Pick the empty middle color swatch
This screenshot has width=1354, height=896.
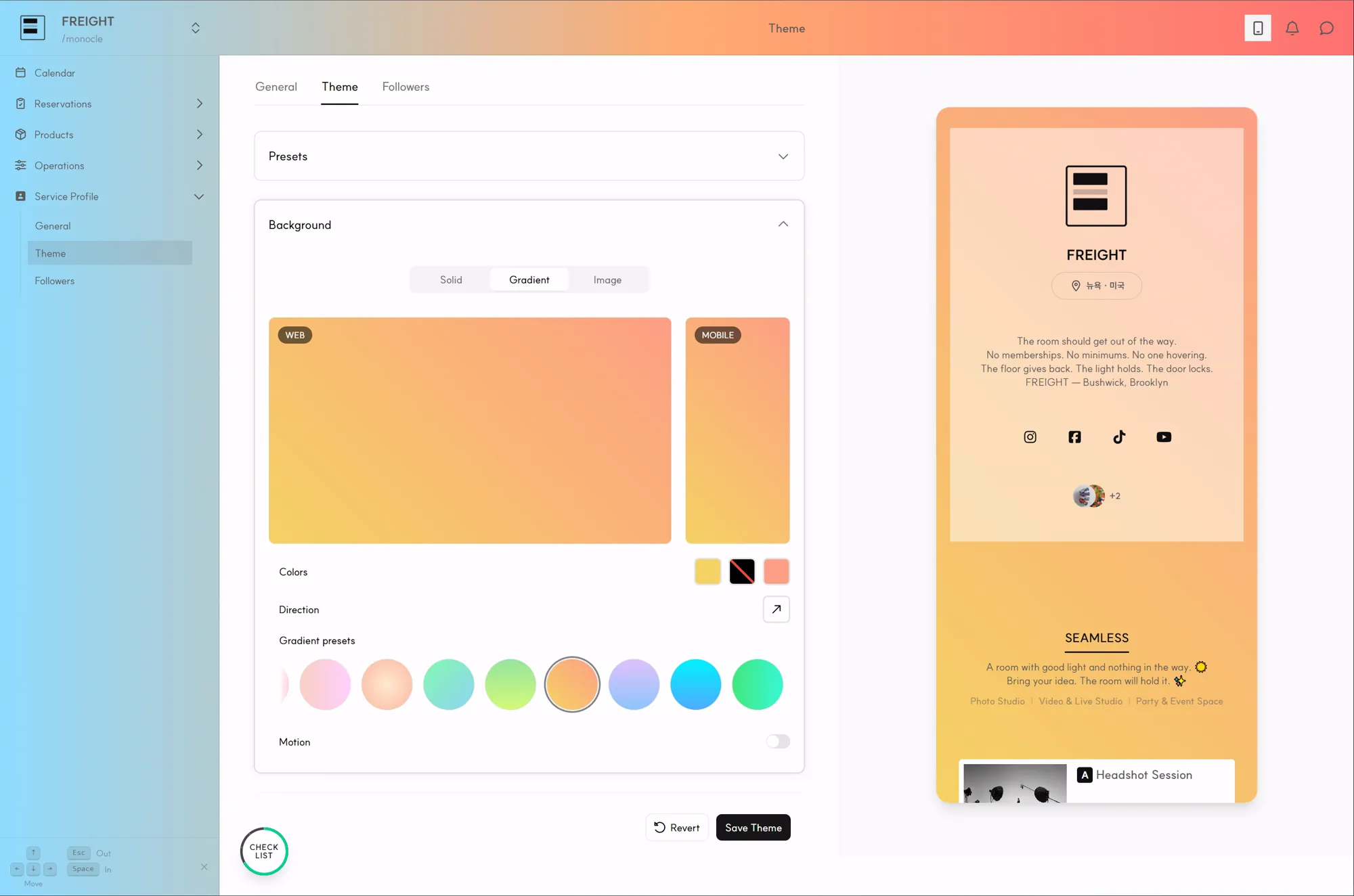[742, 572]
